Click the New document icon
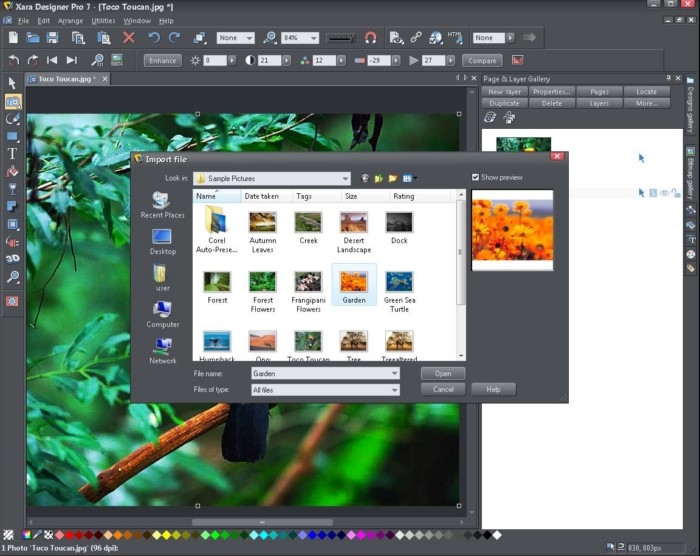 [13, 38]
